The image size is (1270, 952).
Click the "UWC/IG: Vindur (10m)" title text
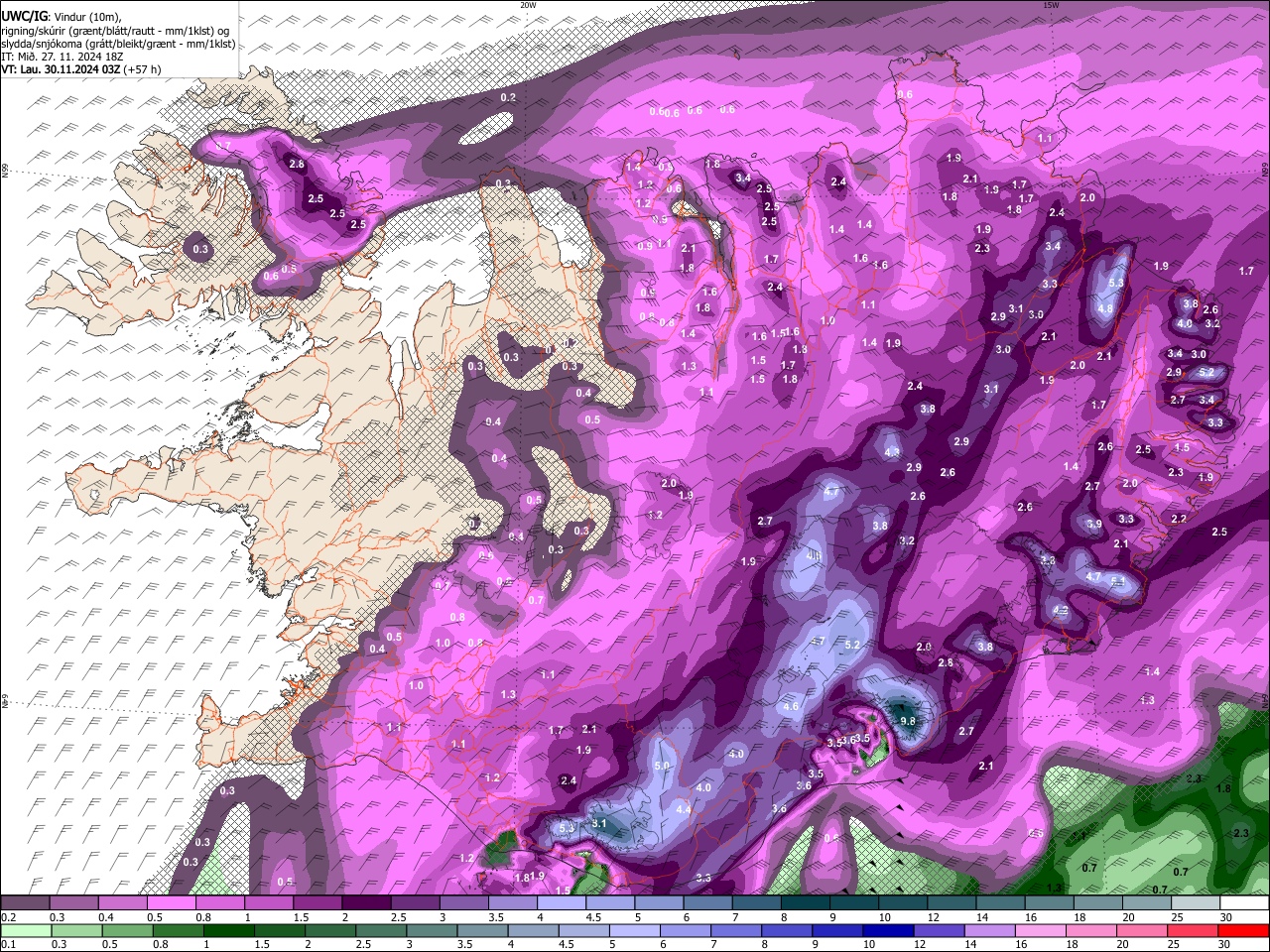coord(63,17)
